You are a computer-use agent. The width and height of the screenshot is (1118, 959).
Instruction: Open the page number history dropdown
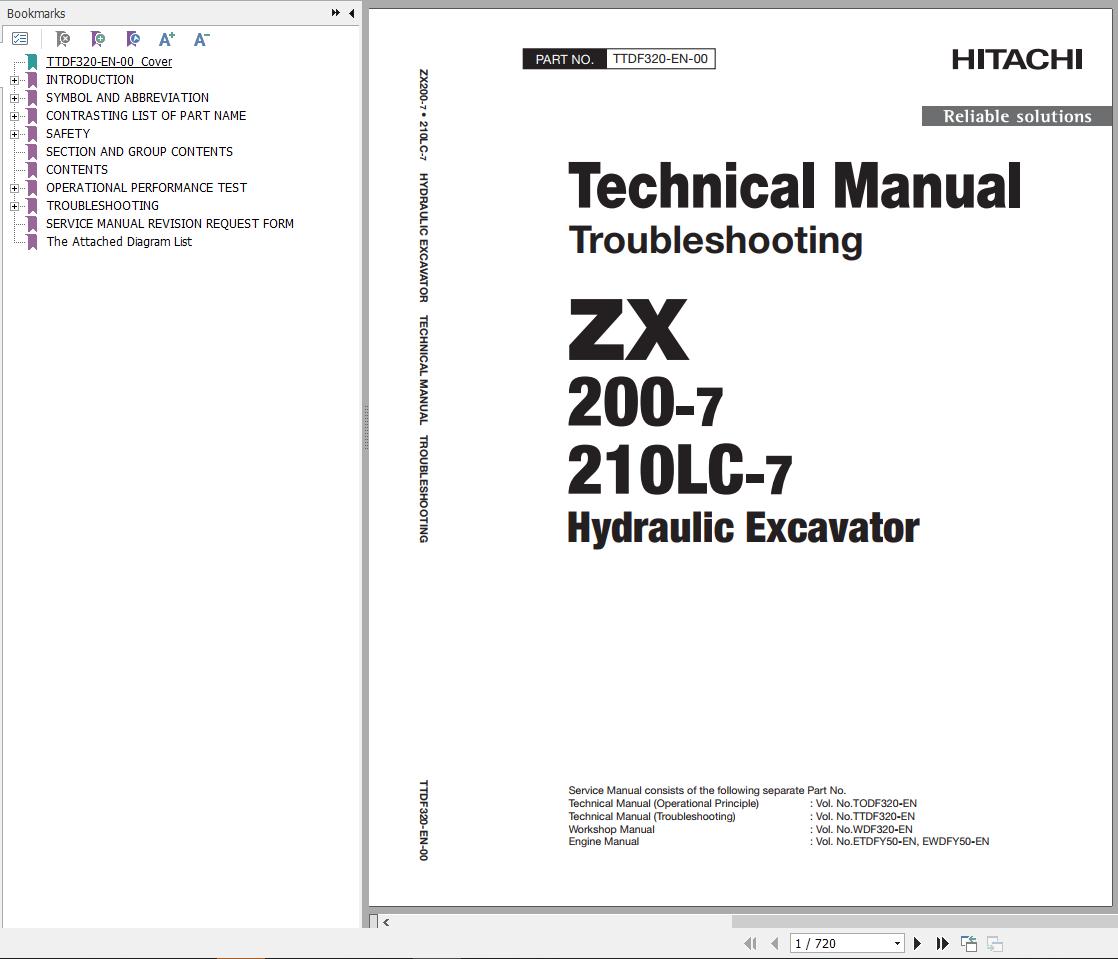[897, 943]
